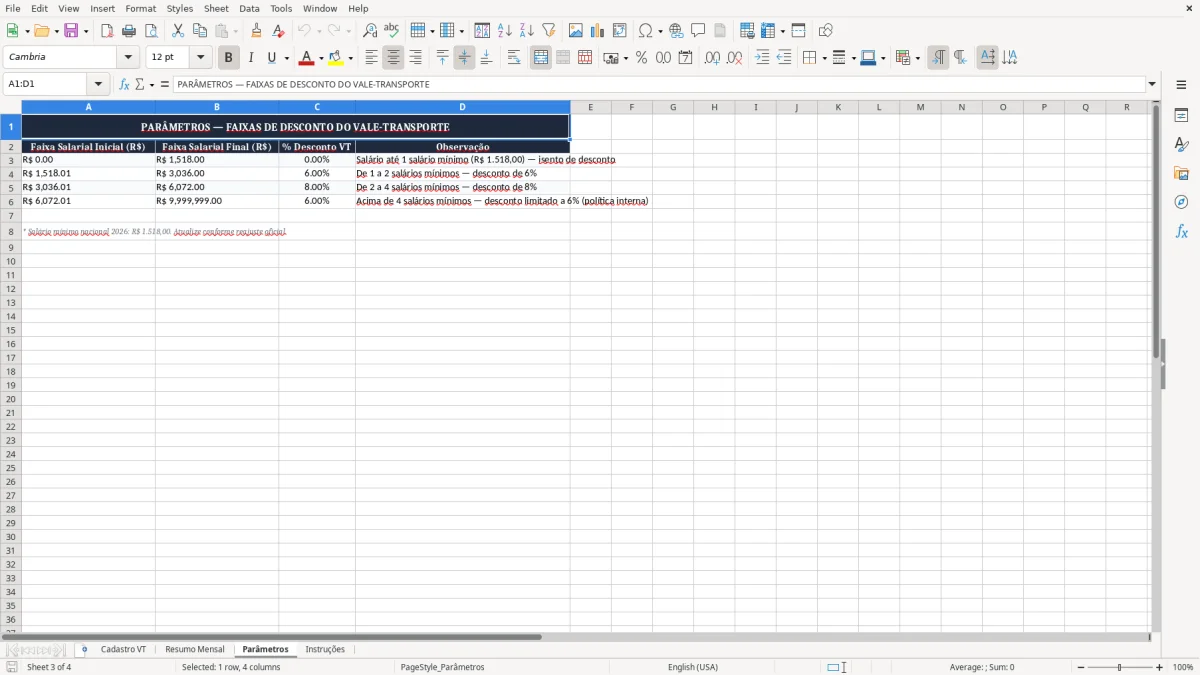Open Print Preview
This screenshot has height=675, width=1200.
tap(151, 31)
